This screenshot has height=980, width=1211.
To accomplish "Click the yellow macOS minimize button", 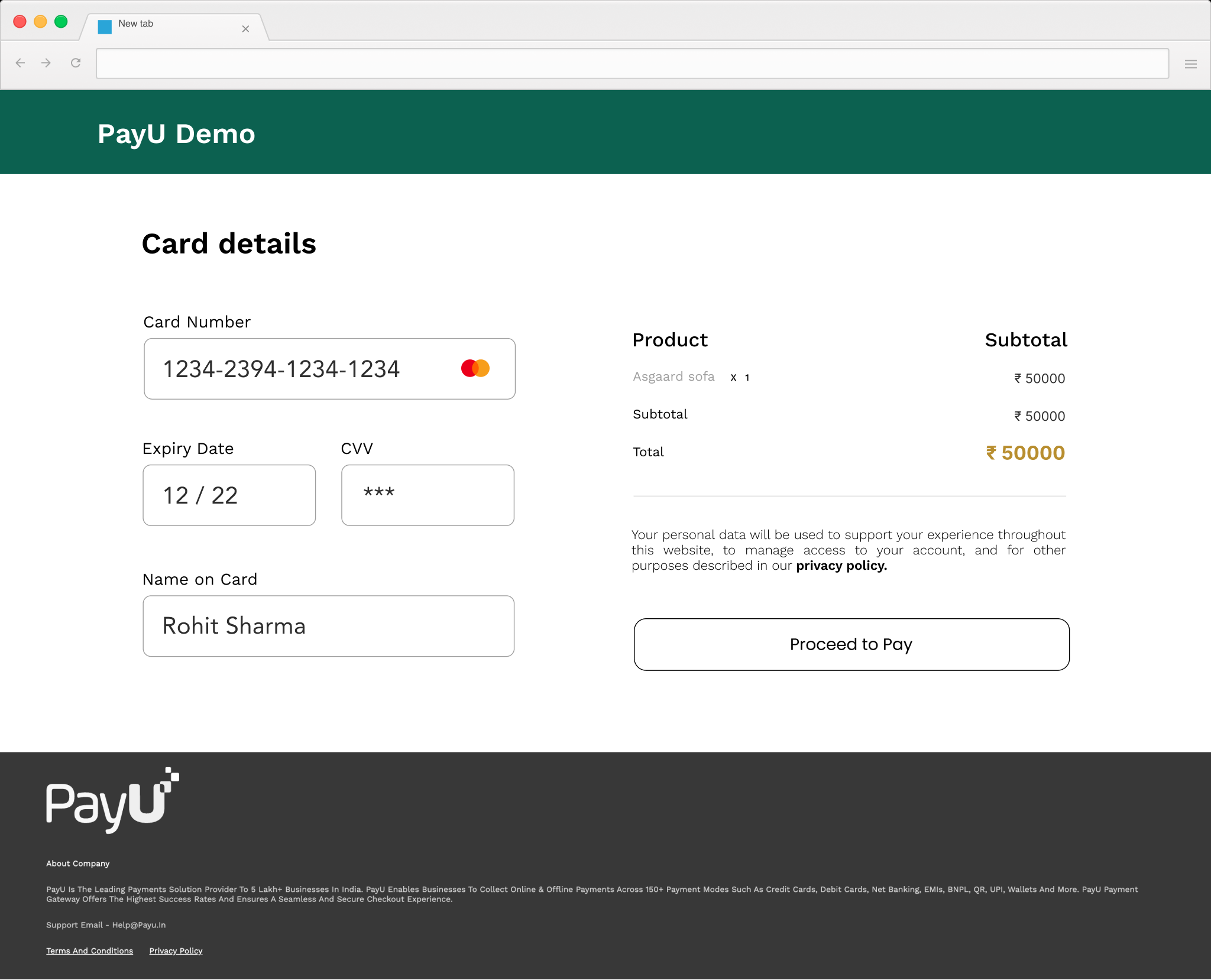I will 40,22.
